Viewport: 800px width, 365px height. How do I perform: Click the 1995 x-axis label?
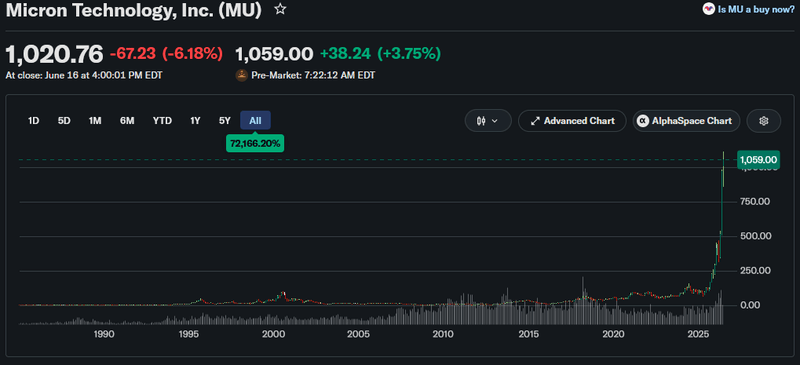tap(188, 335)
